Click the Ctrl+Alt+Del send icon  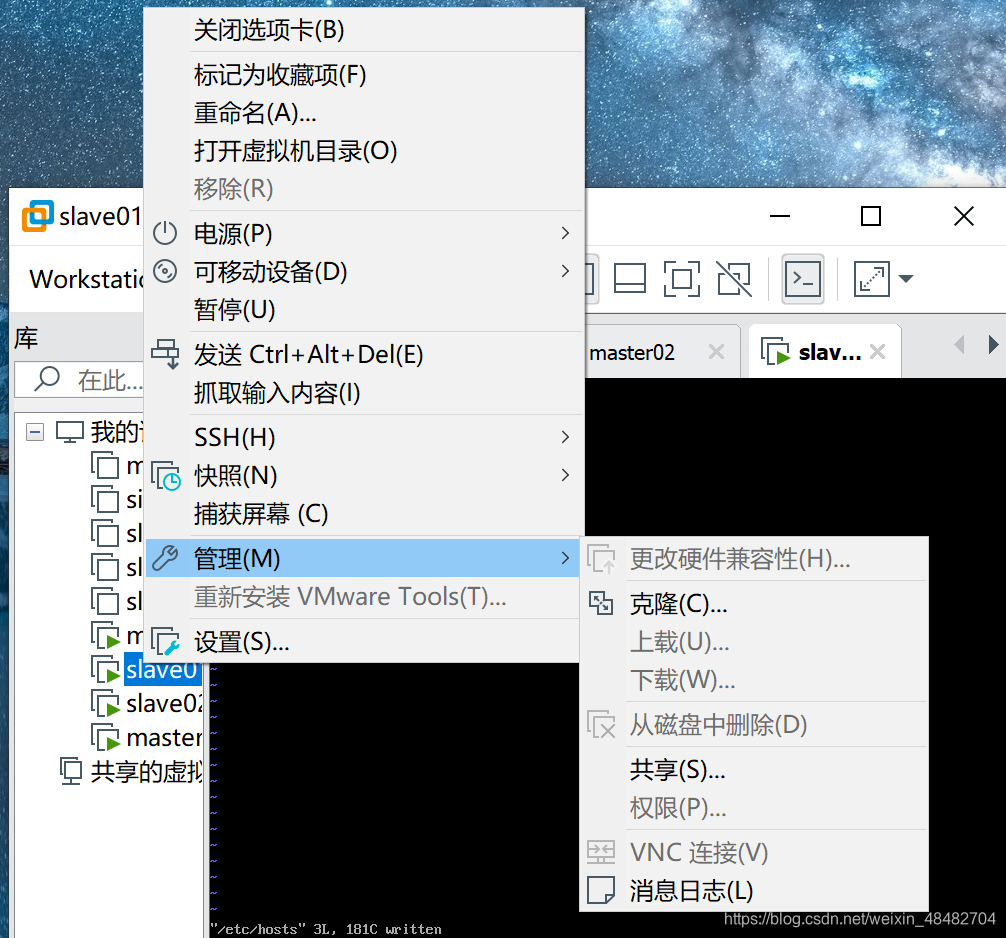[166, 354]
